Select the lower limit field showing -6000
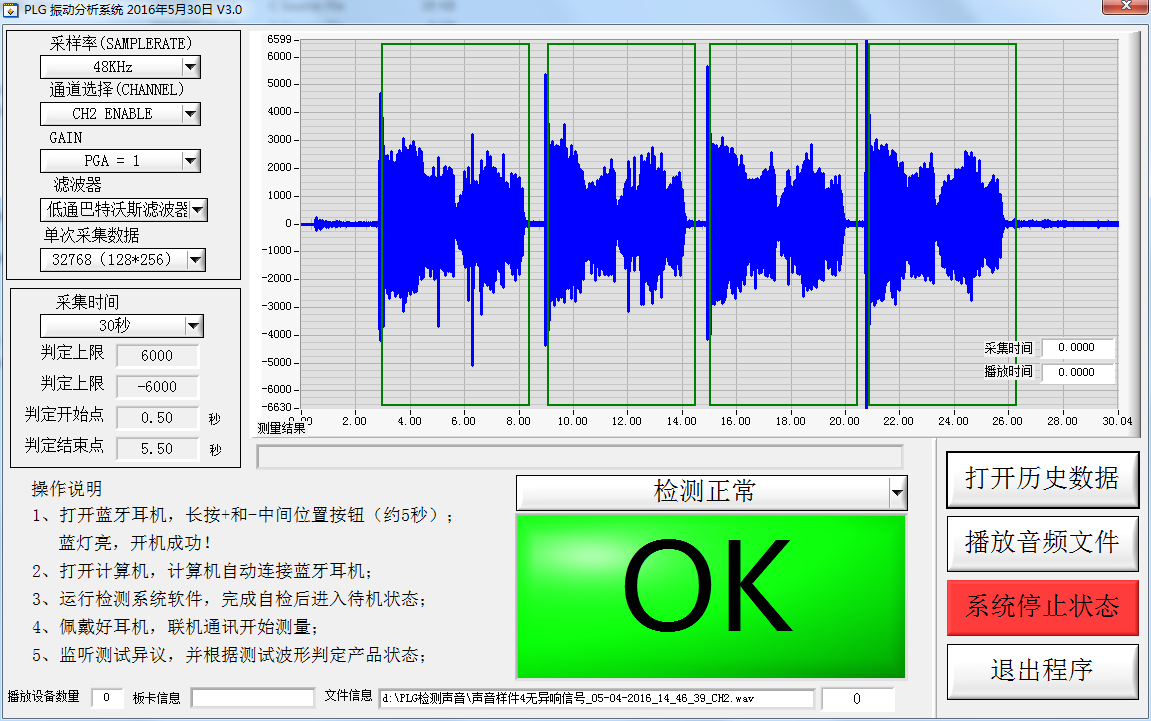Screen dimensions: 1151x721 click(157, 387)
